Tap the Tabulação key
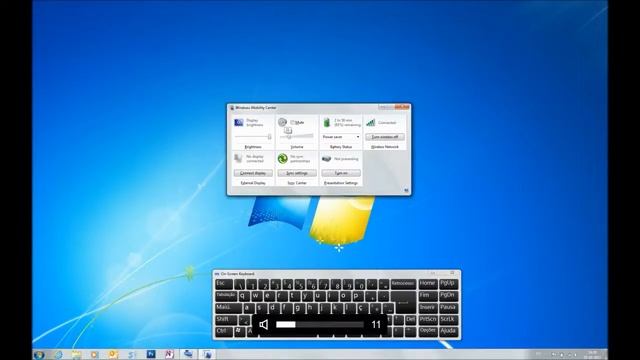This screenshot has width=640, height=360. [x=226, y=296]
